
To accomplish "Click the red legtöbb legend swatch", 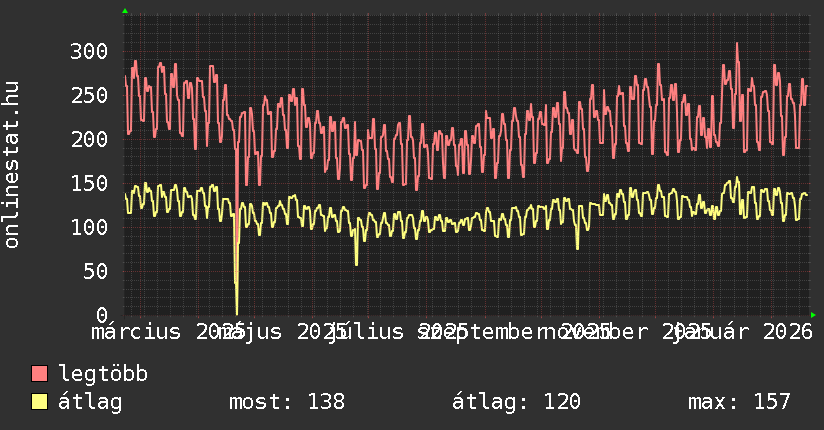I will tap(40, 374).
